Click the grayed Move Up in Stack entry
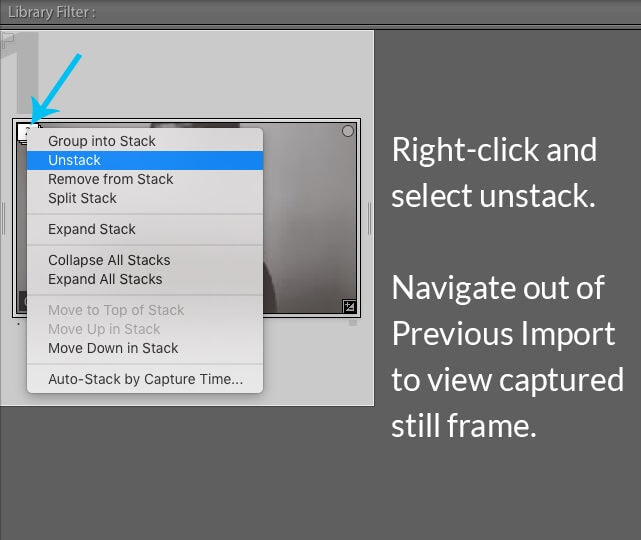 pyautogui.click(x=104, y=329)
